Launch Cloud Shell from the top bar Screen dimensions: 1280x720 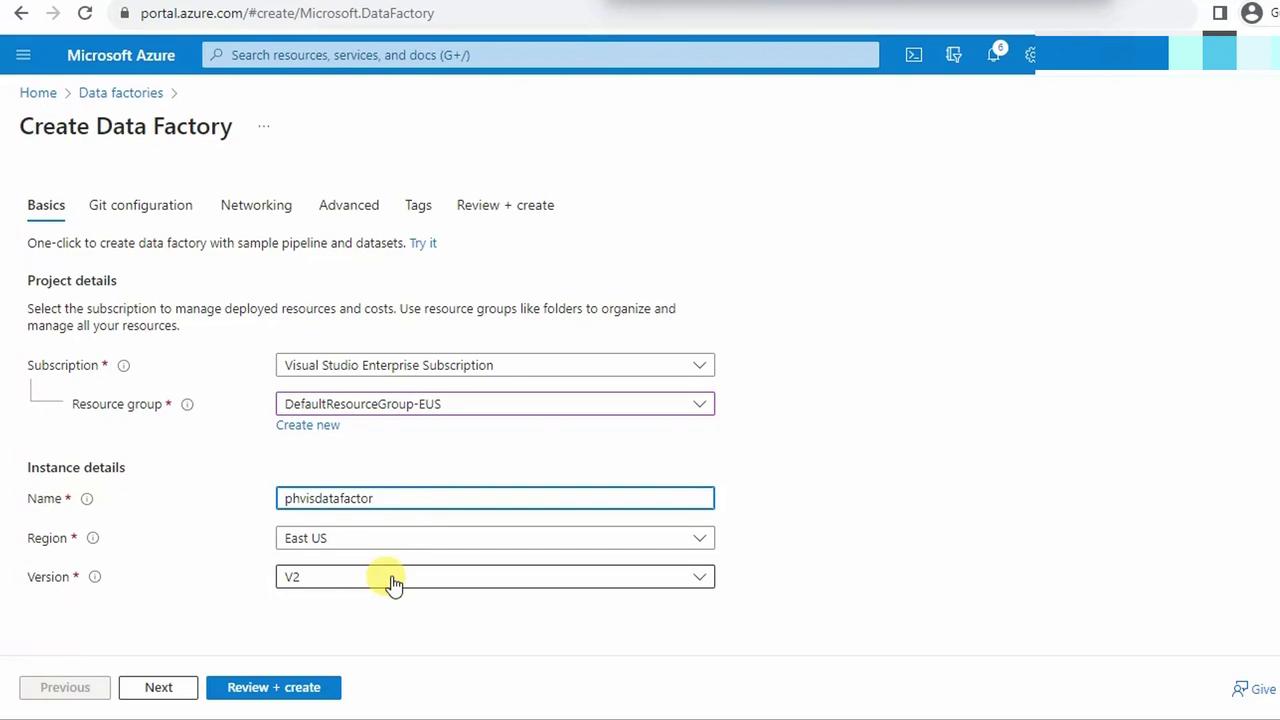(914, 55)
